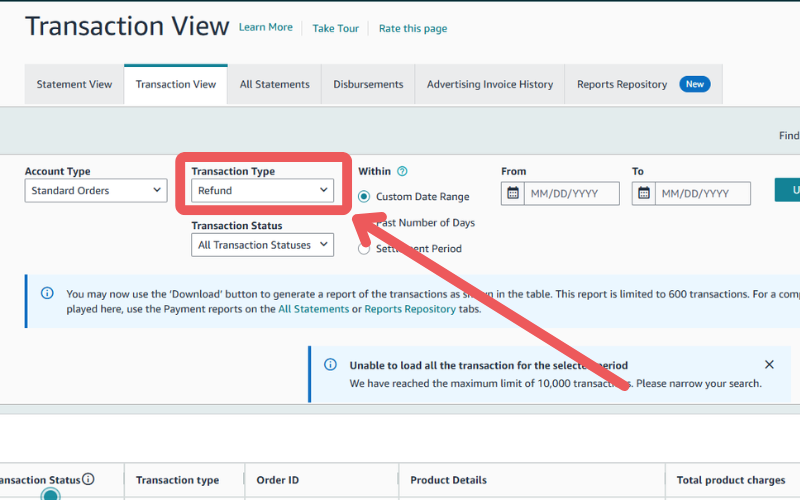Click the Learn More link

[x=266, y=28]
